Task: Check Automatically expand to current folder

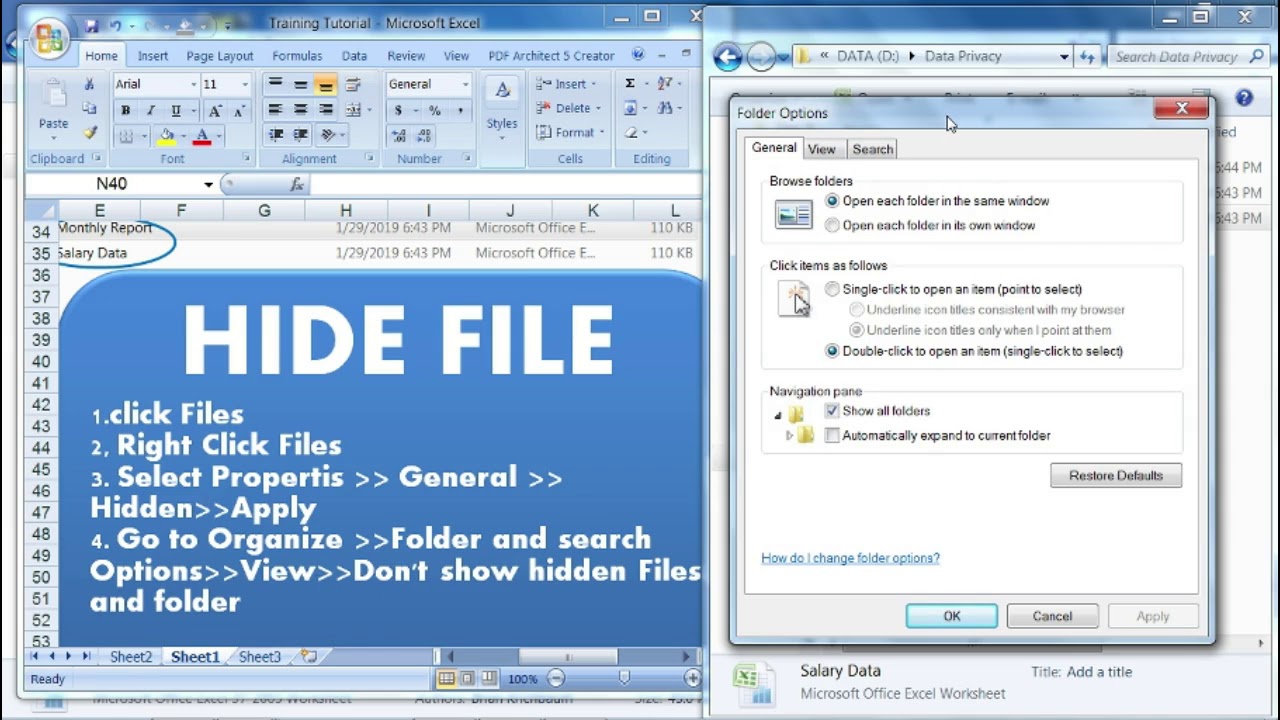Action: click(832, 436)
